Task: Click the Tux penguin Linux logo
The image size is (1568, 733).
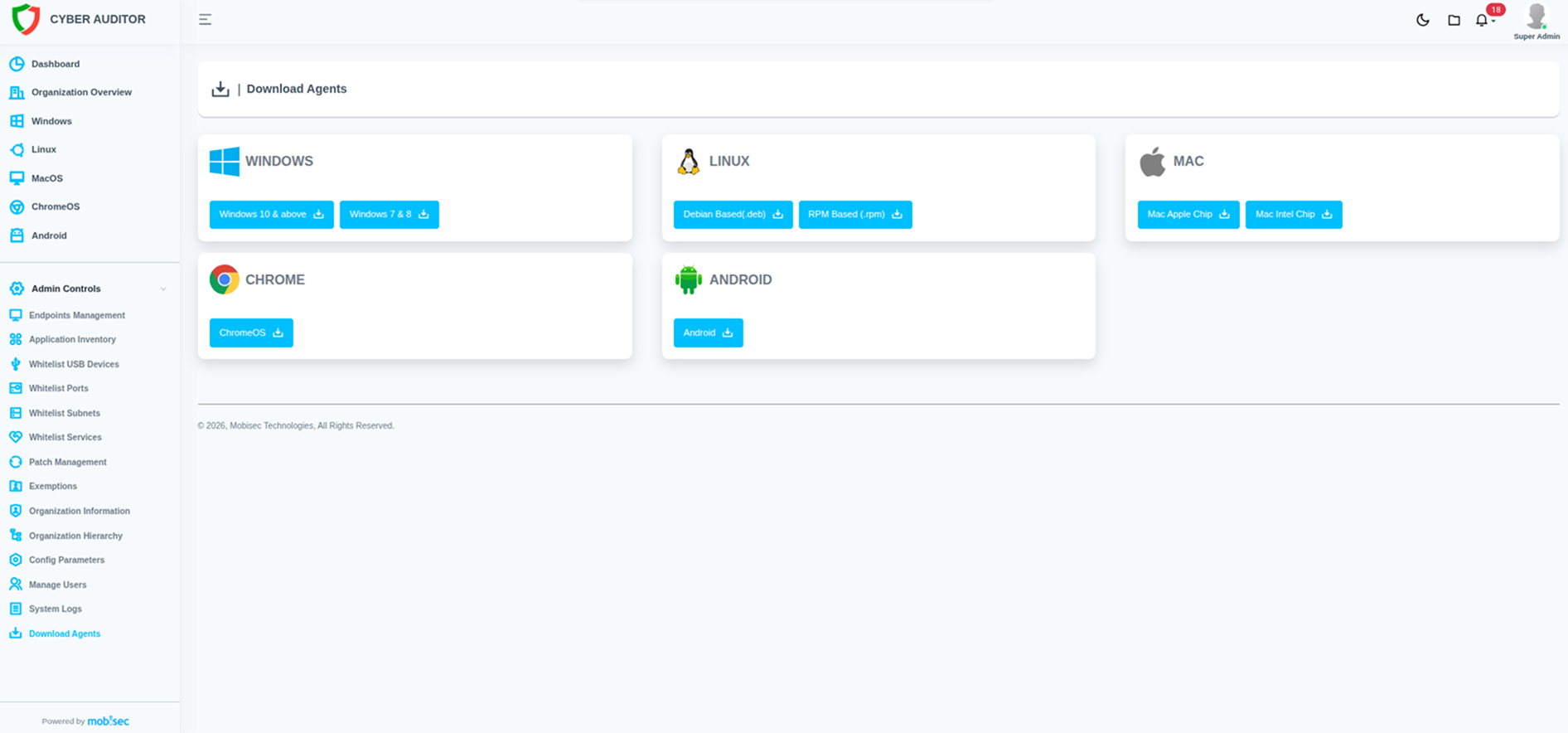Action: [x=688, y=161]
